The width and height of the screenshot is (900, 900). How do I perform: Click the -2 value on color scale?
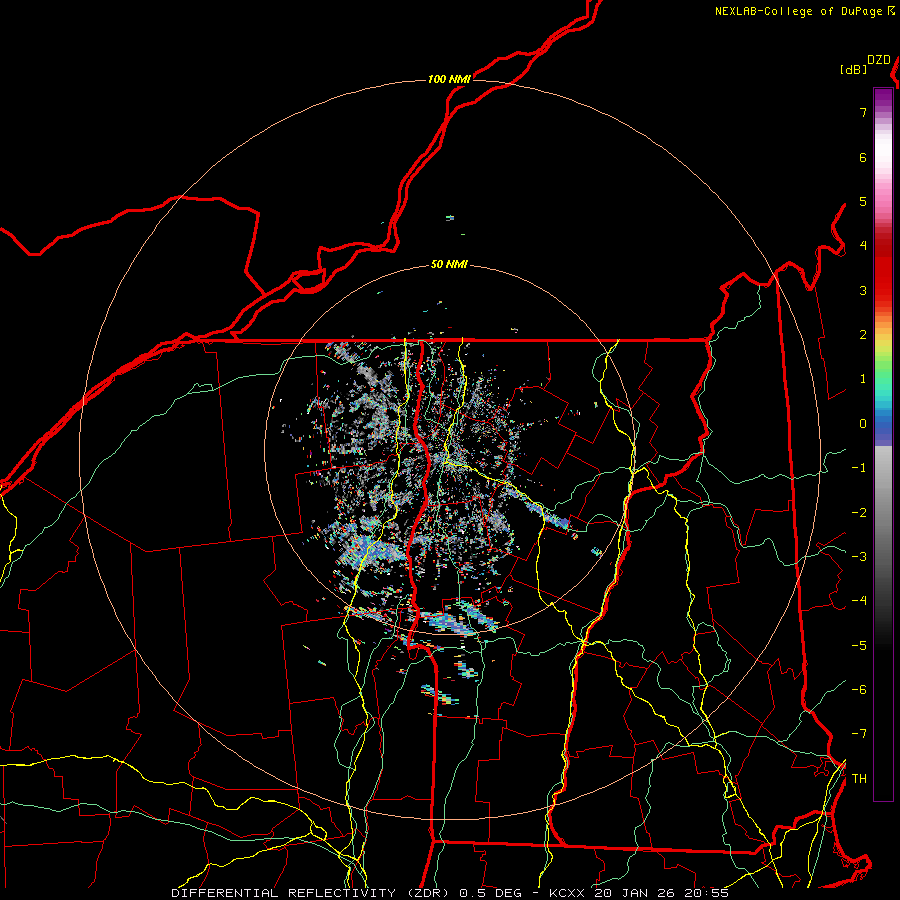[859, 513]
